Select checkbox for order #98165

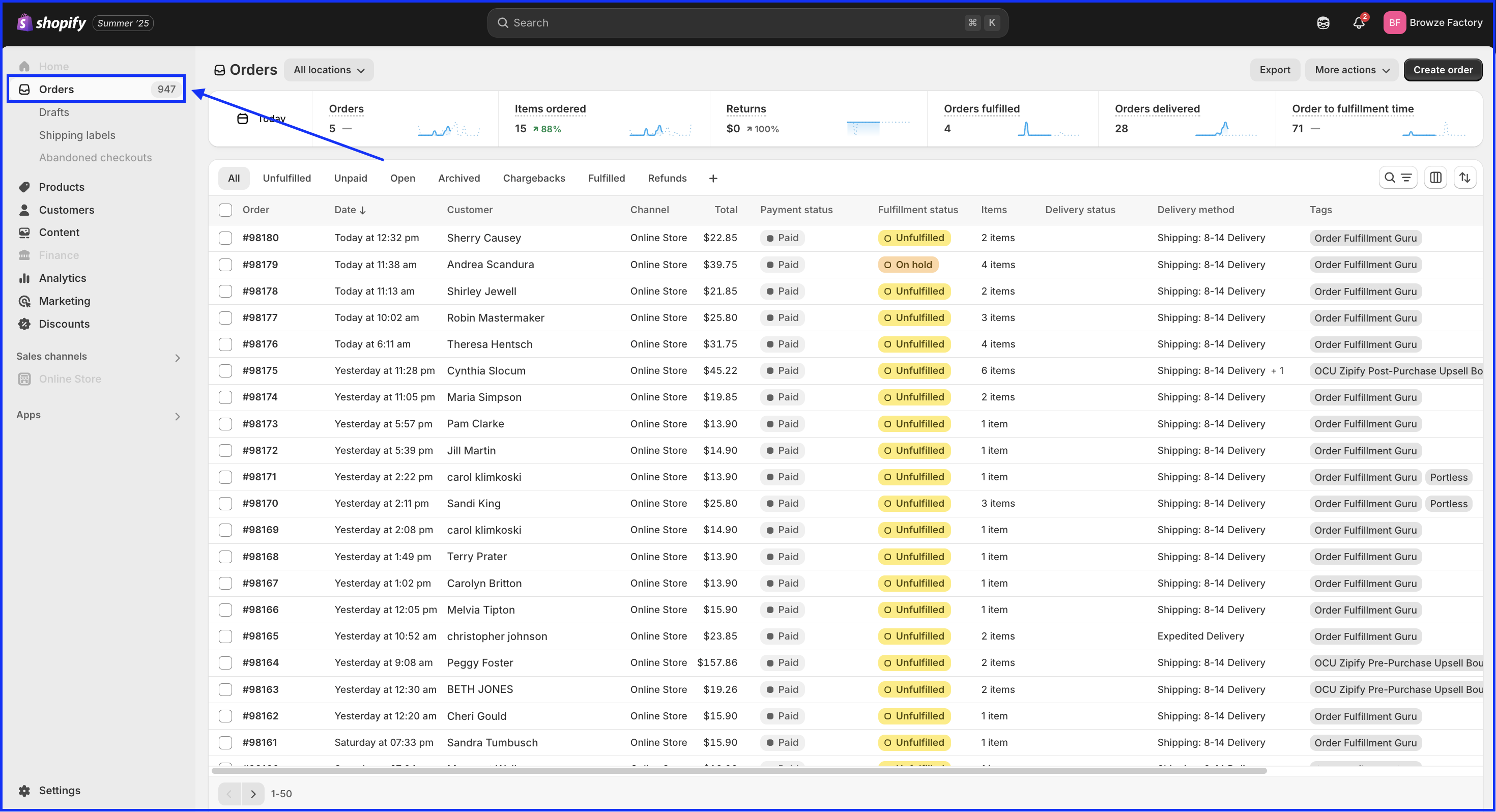[x=225, y=636]
